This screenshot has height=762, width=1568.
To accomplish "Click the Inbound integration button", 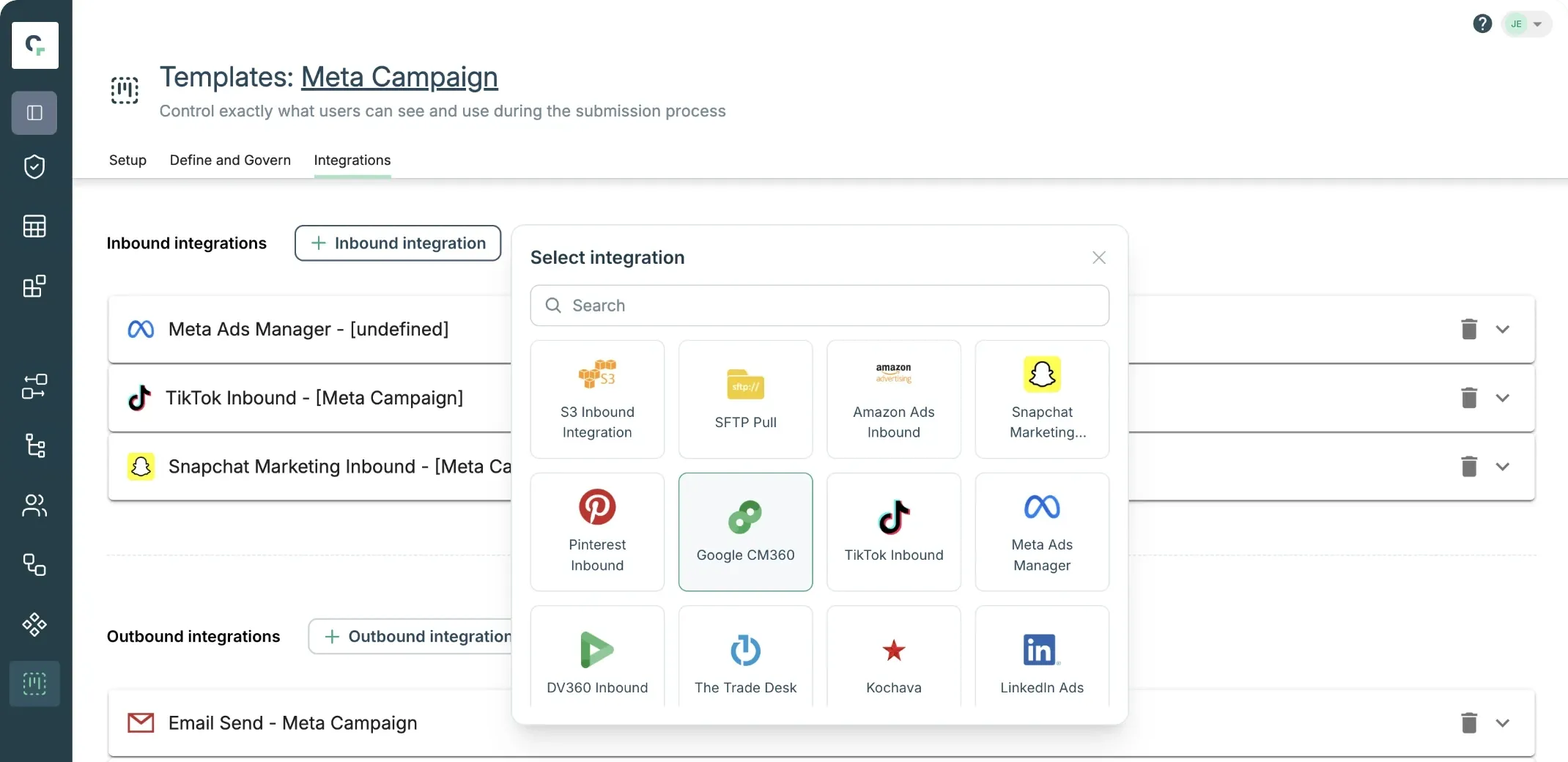I will (398, 243).
